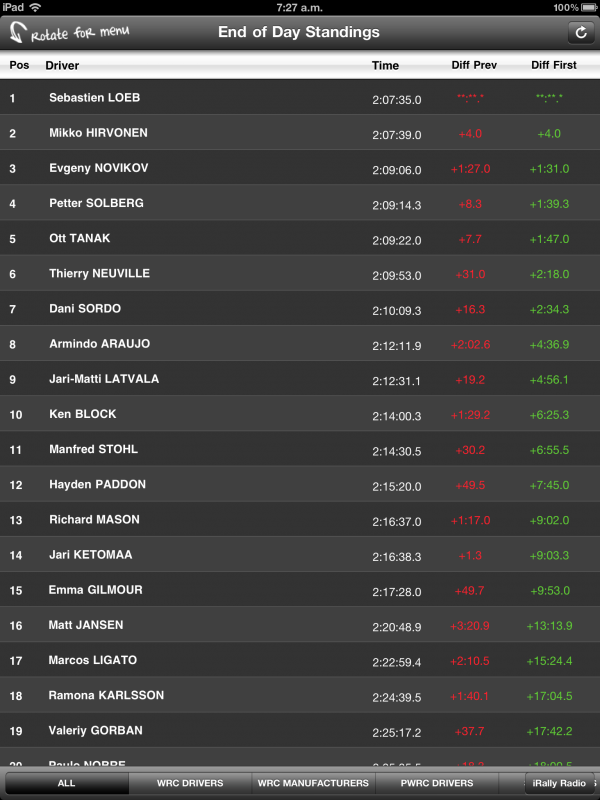Image resolution: width=600 pixels, height=800 pixels.
Task: Tap the refresh icon button
Action: tap(580, 33)
